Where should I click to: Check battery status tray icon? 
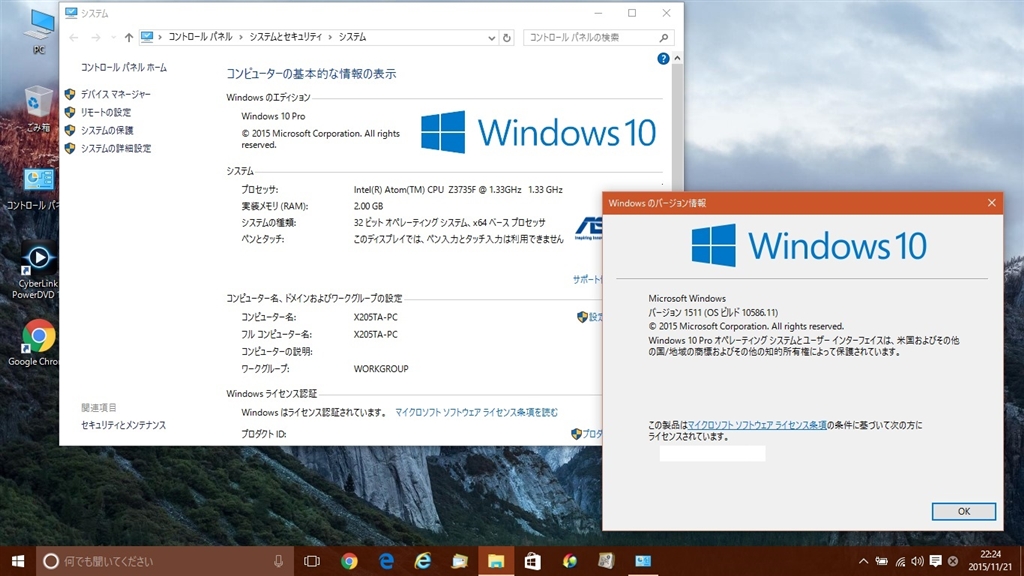click(882, 561)
